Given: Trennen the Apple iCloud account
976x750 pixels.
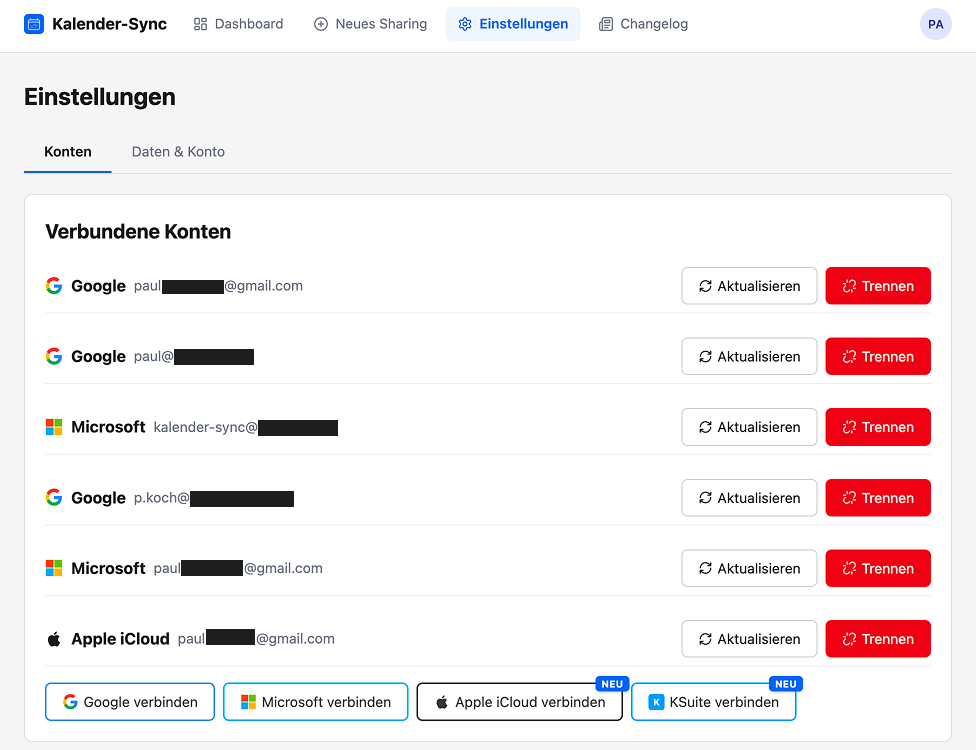Looking at the screenshot, I should click(877, 638).
